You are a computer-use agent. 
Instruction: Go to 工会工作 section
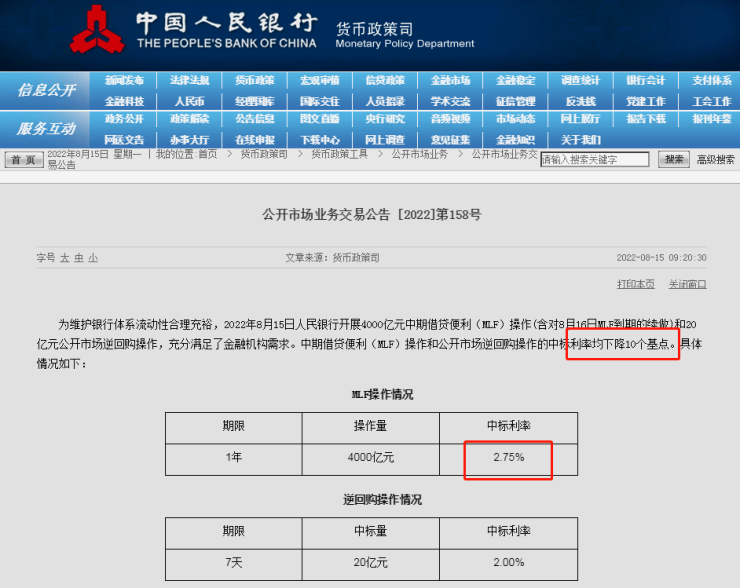coord(712,101)
